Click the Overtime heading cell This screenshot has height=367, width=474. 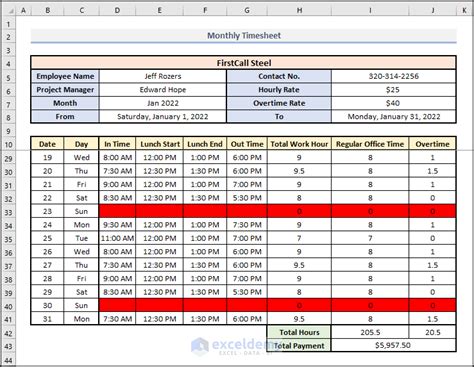[432, 144]
